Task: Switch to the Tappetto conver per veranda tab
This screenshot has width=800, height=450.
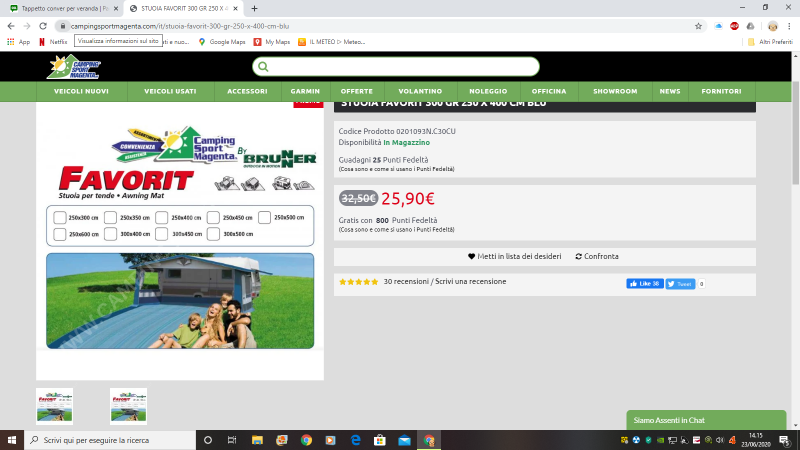Action: [x=58, y=7]
